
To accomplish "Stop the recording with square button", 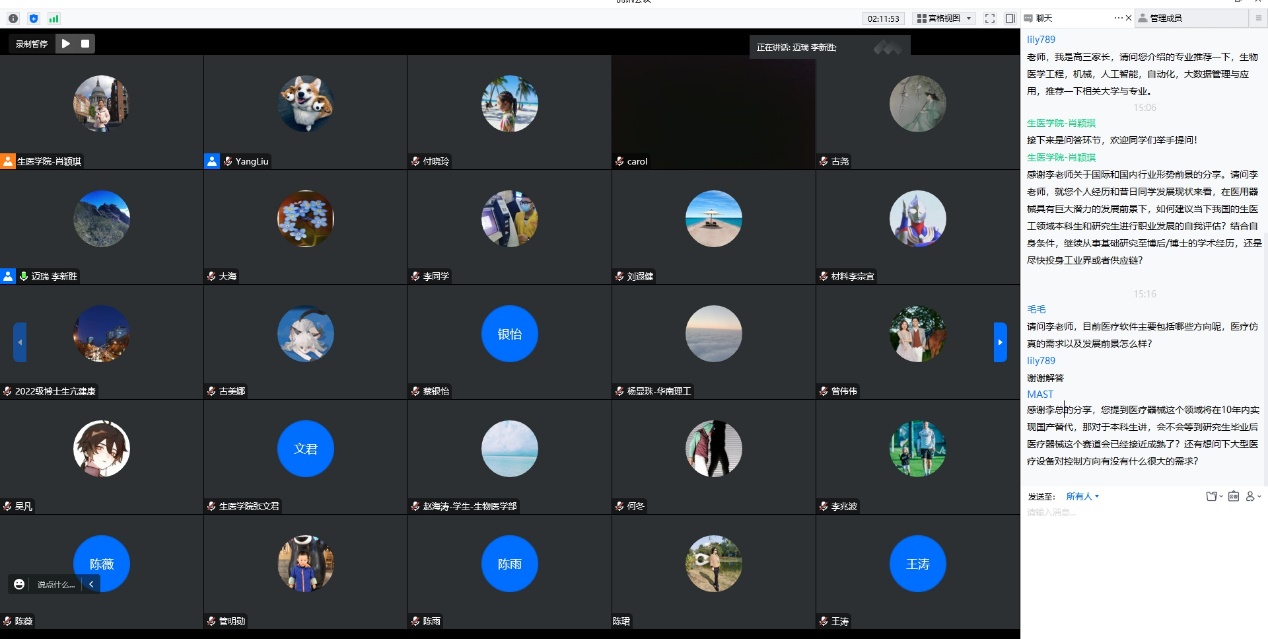I will click(x=86, y=43).
